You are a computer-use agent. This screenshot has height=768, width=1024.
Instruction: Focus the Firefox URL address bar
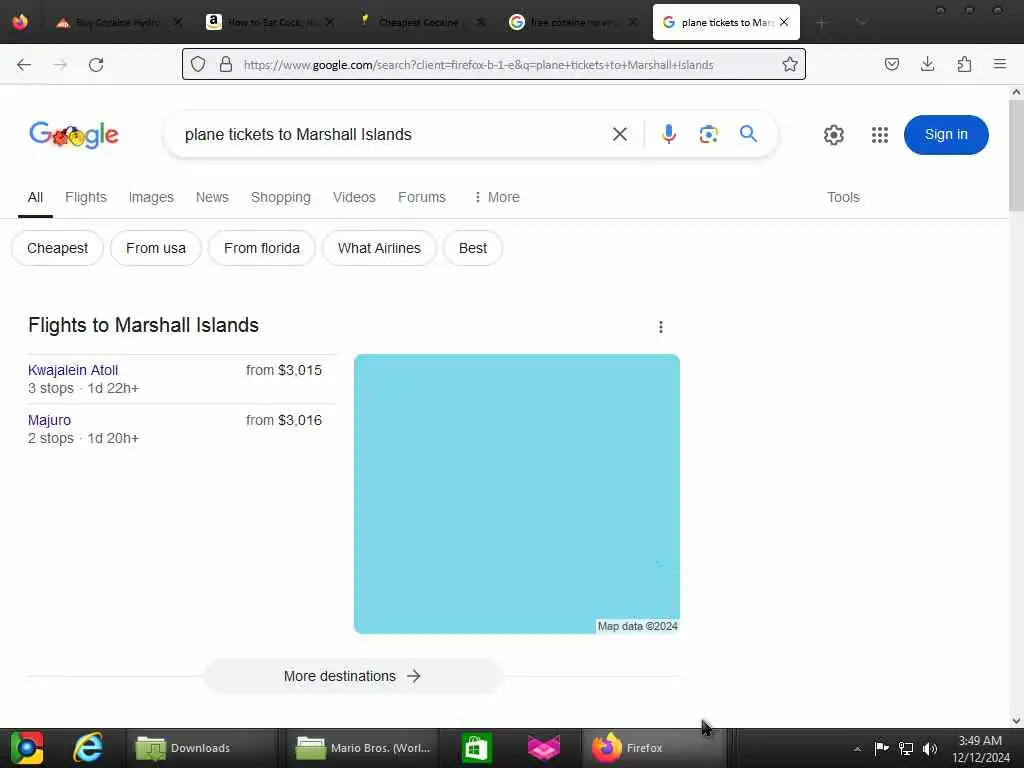494,65
